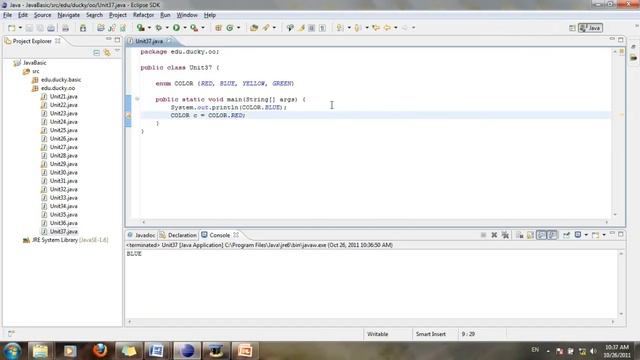Open the Window menu
The image size is (640, 360).
click(x=187, y=15)
